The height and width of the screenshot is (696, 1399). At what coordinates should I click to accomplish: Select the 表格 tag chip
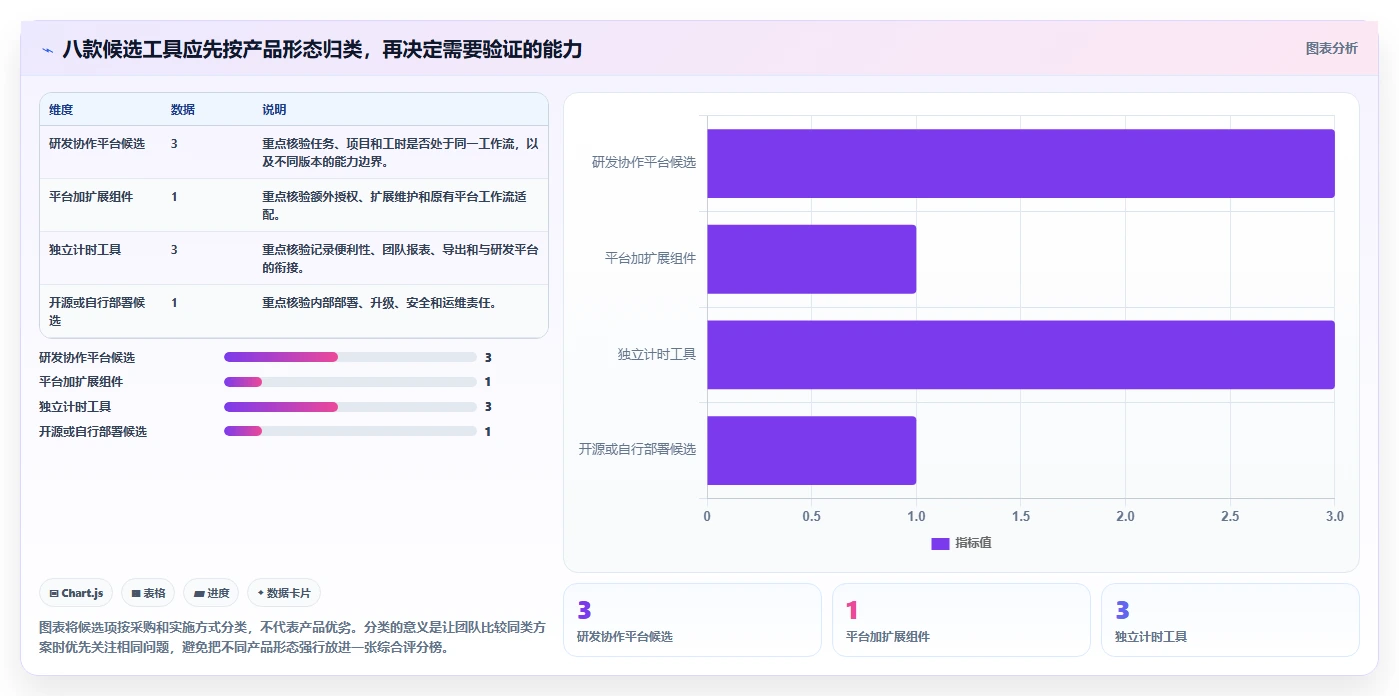tap(148, 593)
